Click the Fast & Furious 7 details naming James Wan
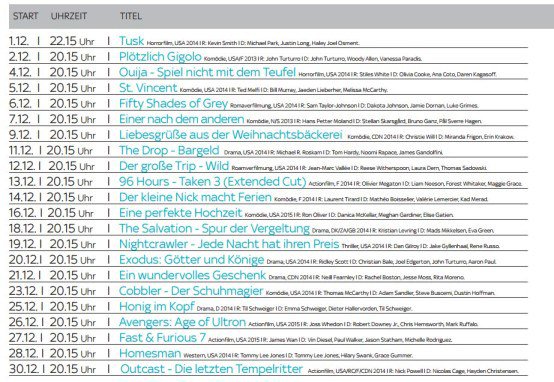The image size is (554, 382). (x=330, y=340)
